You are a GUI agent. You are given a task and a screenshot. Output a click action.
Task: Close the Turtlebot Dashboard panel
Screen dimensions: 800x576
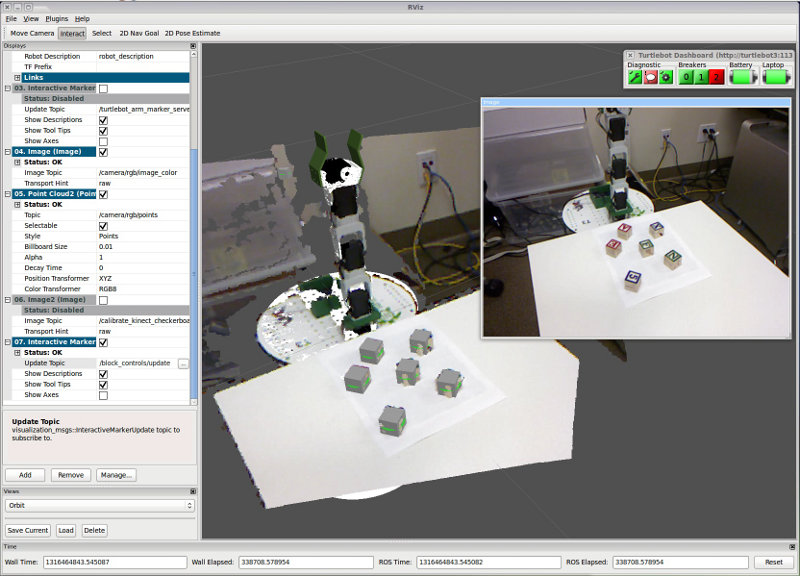[630, 55]
